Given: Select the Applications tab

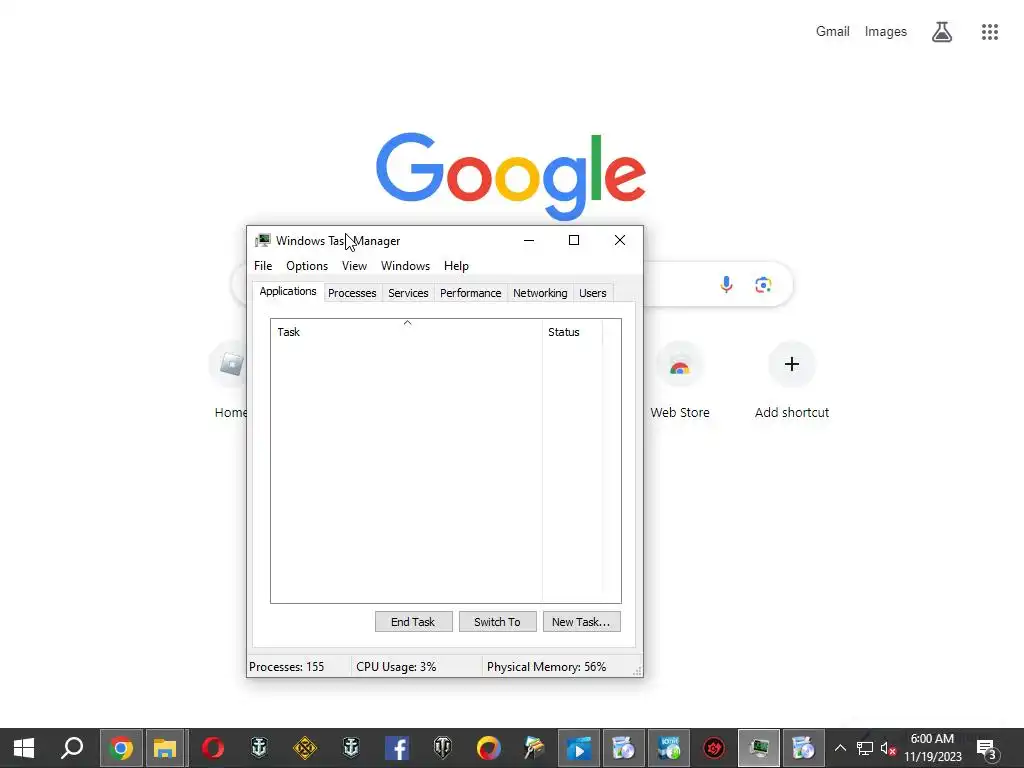Looking at the screenshot, I should pos(288,291).
